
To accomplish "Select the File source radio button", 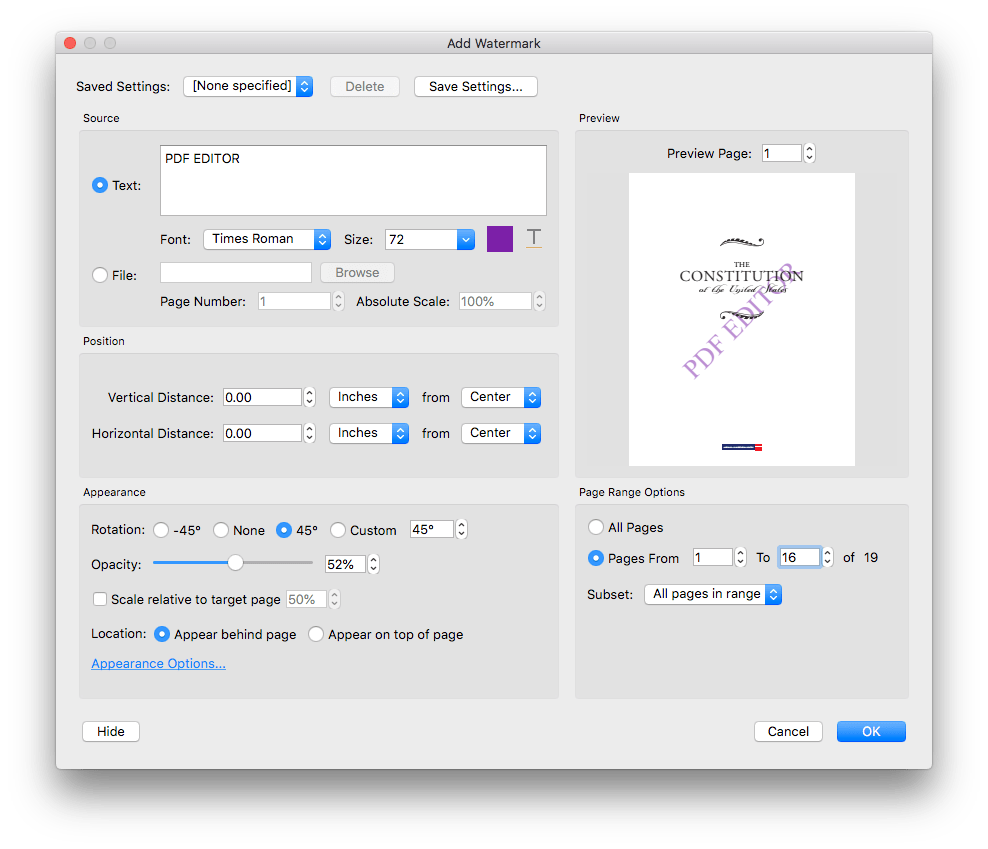I will (x=100, y=275).
